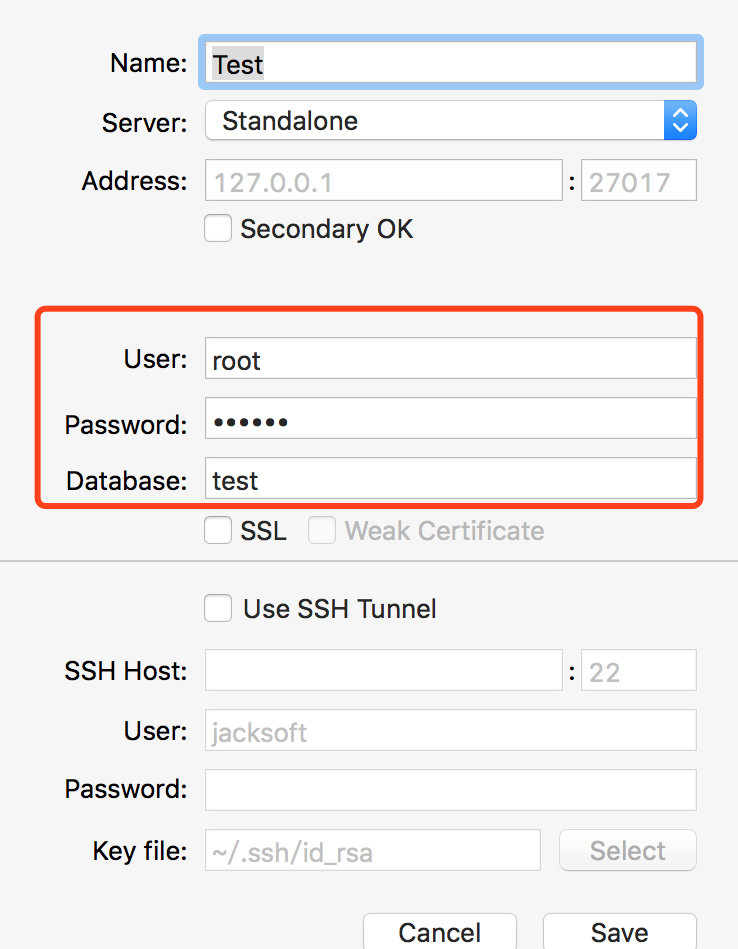The image size is (738, 949).
Task: Click the empty SSH Password field
Action: point(450,790)
